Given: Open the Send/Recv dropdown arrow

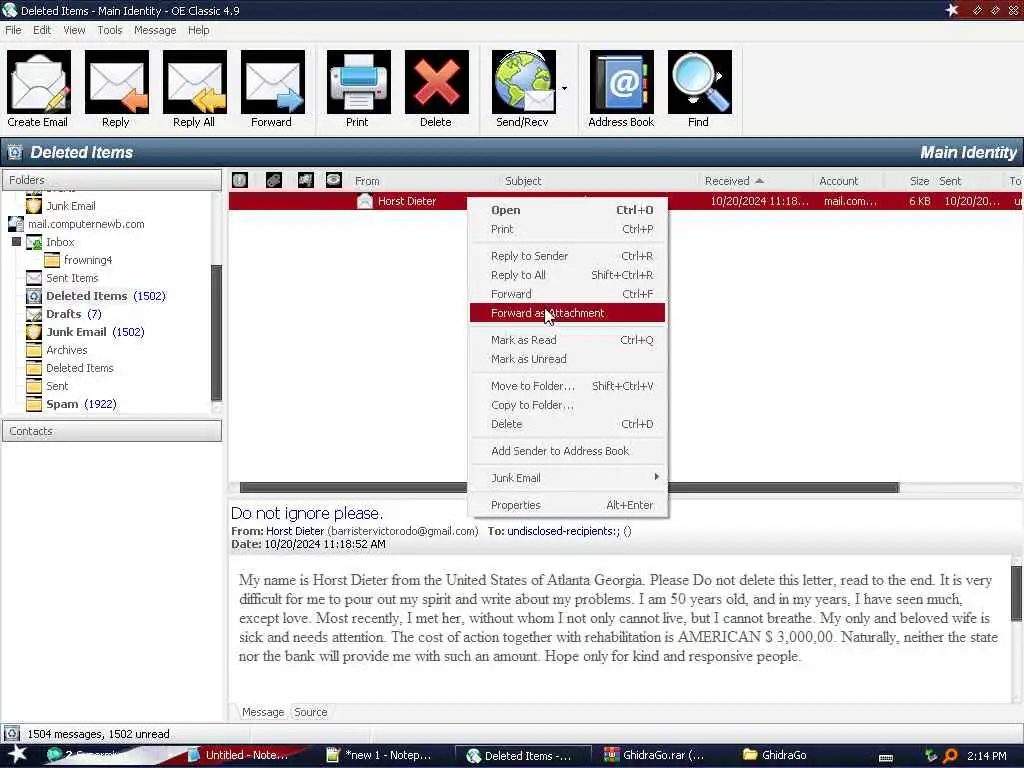Looking at the screenshot, I should 564,88.
